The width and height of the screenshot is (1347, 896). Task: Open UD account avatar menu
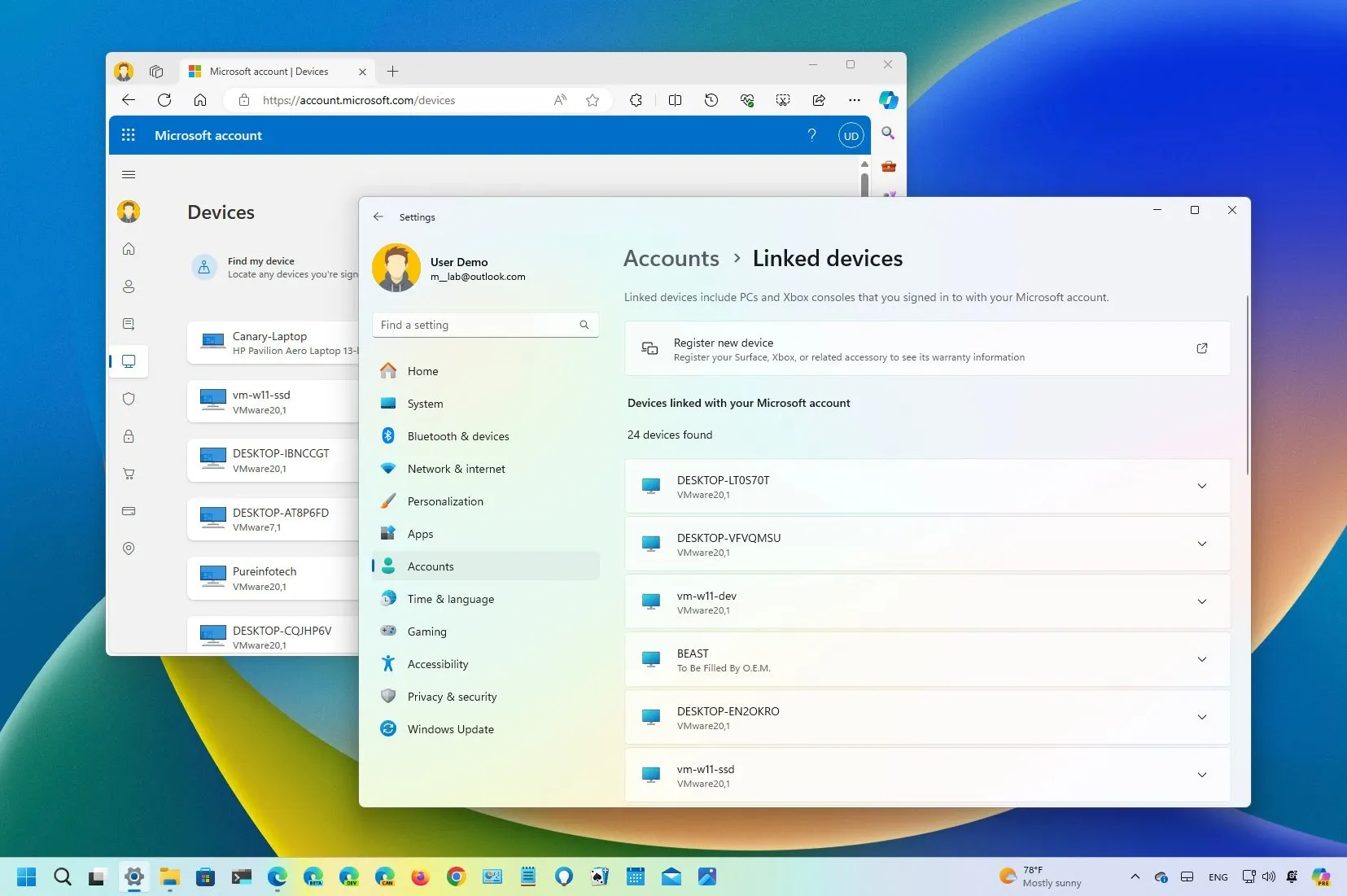pyautogui.click(x=851, y=136)
